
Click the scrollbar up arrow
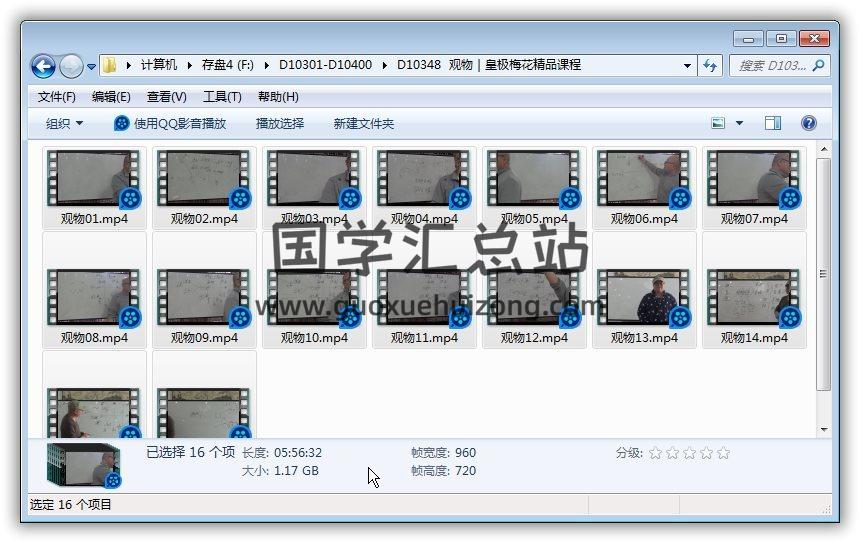click(x=823, y=150)
